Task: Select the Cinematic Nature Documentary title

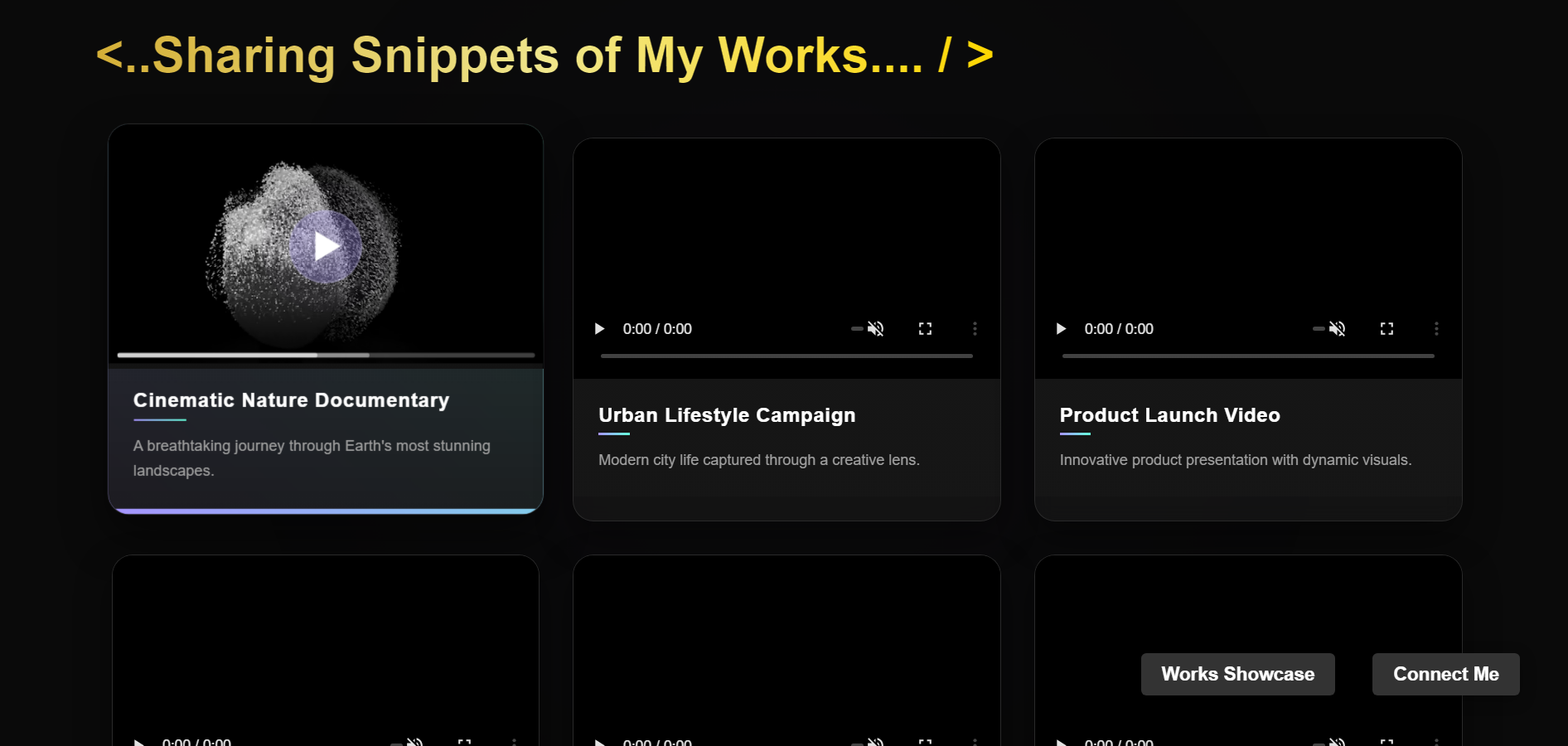Action: coord(291,400)
